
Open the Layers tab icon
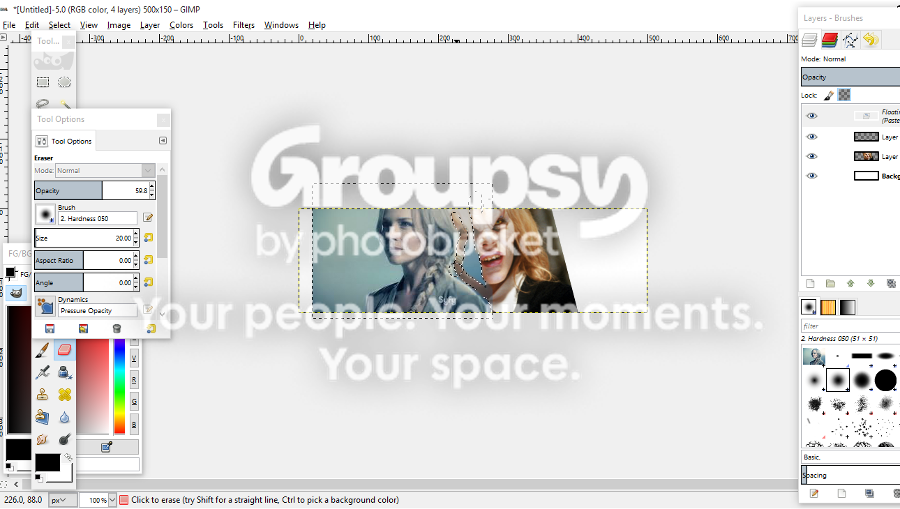click(x=809, y=40)
